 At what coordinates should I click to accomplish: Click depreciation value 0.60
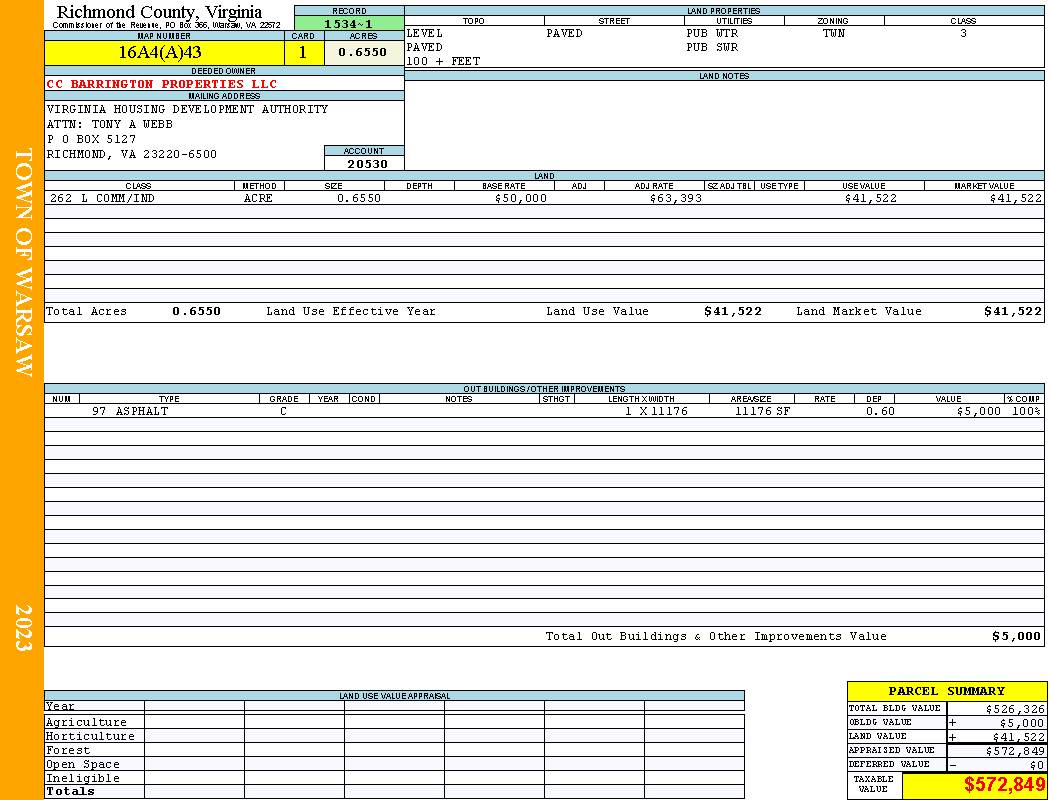(x=880, y=411)
